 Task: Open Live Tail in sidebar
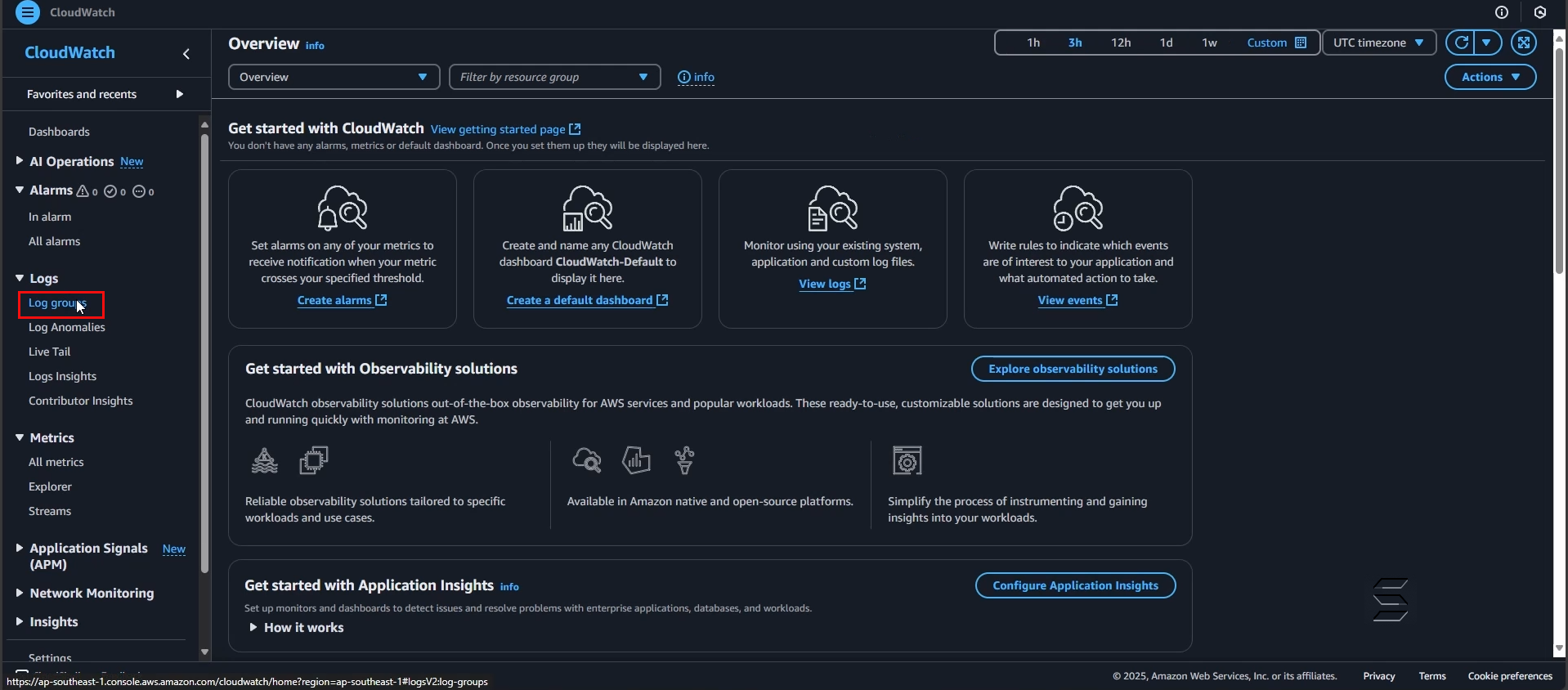point(50,352)
